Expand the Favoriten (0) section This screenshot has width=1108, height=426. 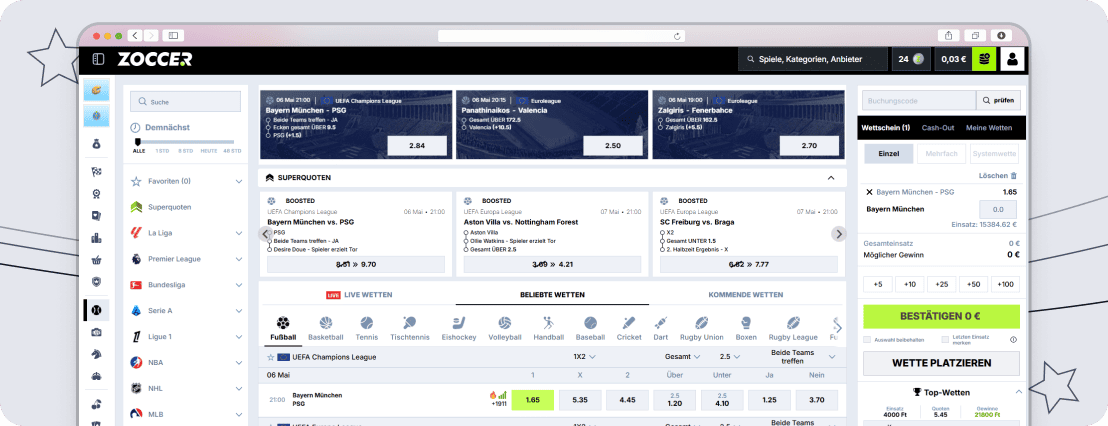[x=239, y=182]
